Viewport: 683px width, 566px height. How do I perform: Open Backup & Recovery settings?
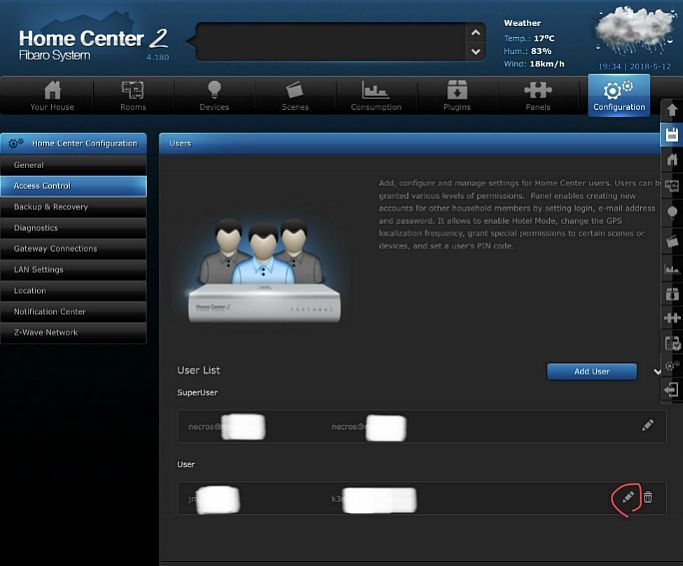73,207
